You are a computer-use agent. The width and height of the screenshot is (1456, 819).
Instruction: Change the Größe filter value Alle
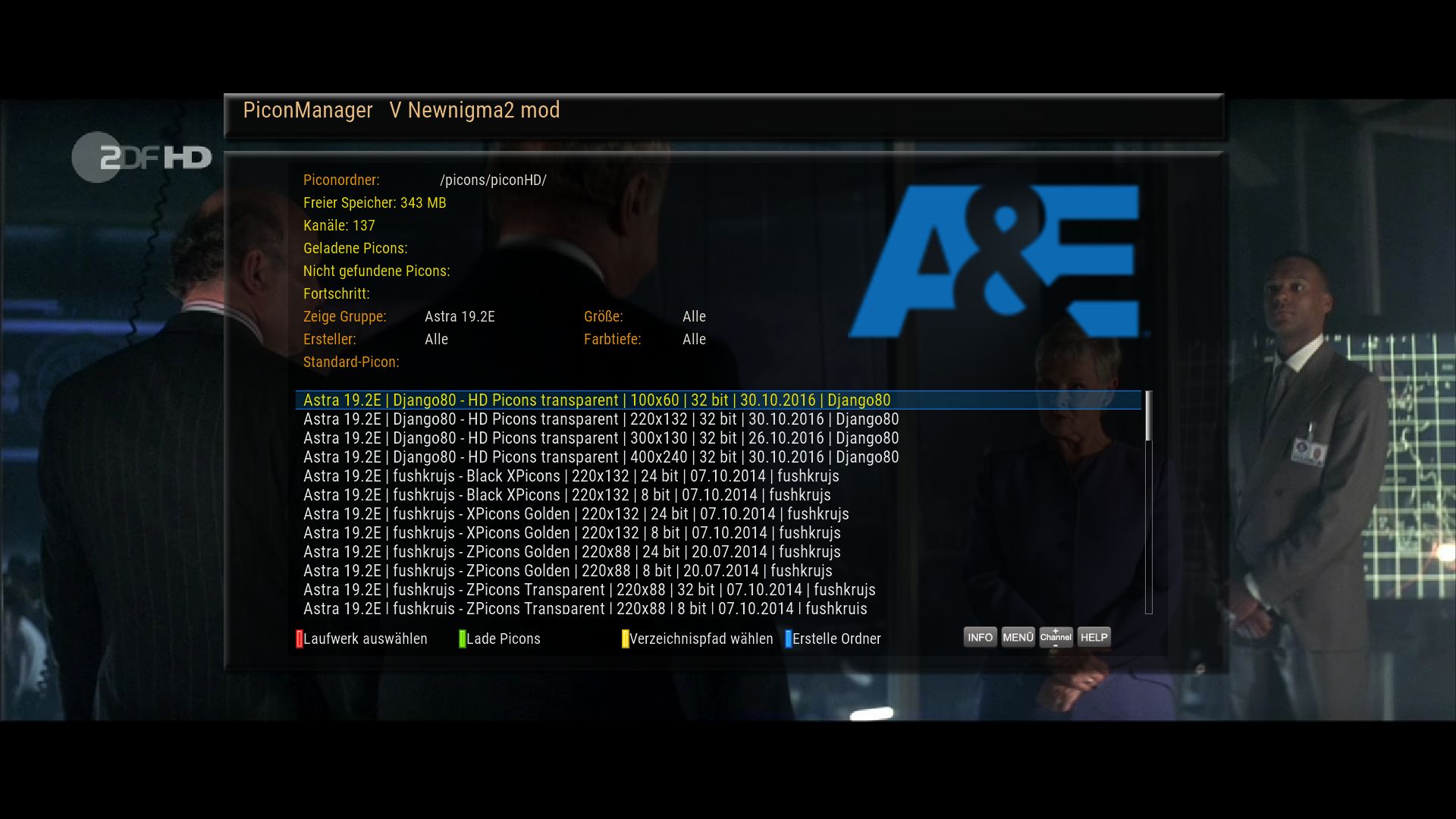coord(694,316)
